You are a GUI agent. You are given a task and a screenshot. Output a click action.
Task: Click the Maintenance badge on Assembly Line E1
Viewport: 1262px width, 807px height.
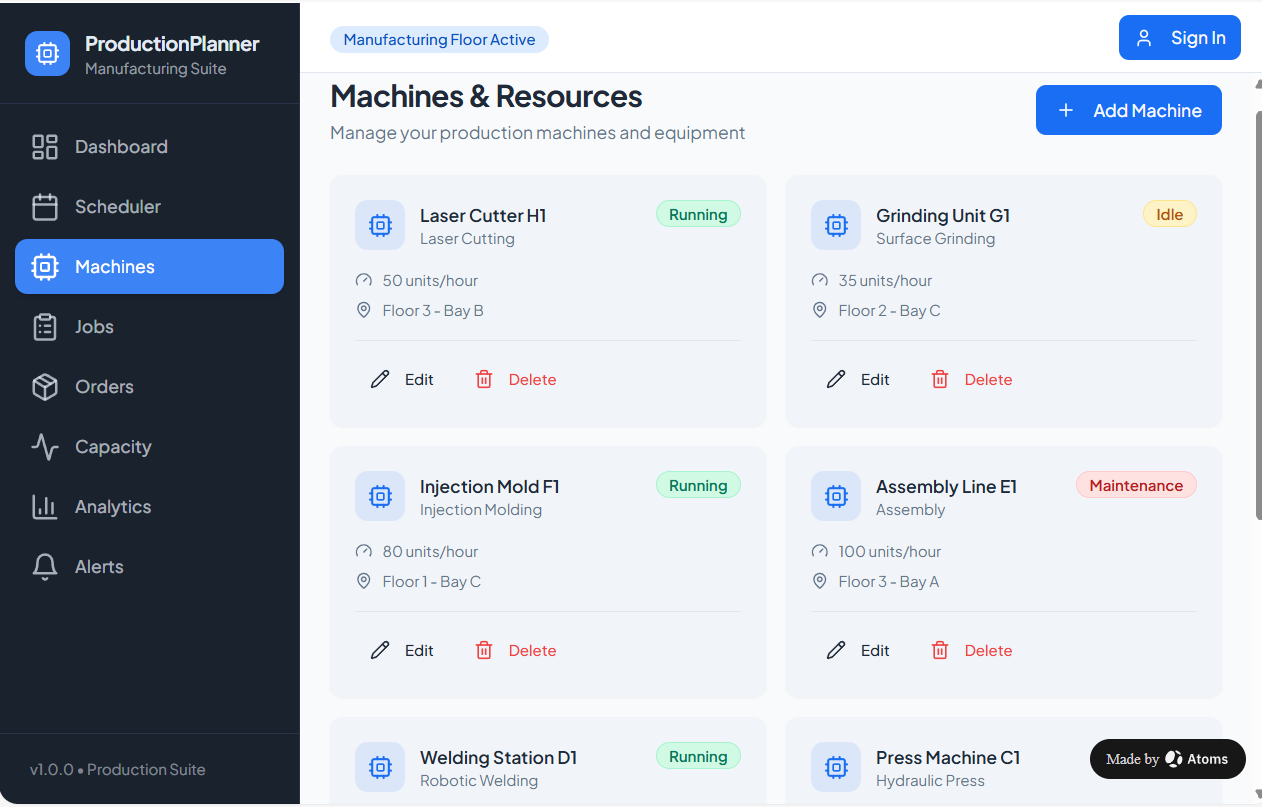(1136, 485)
